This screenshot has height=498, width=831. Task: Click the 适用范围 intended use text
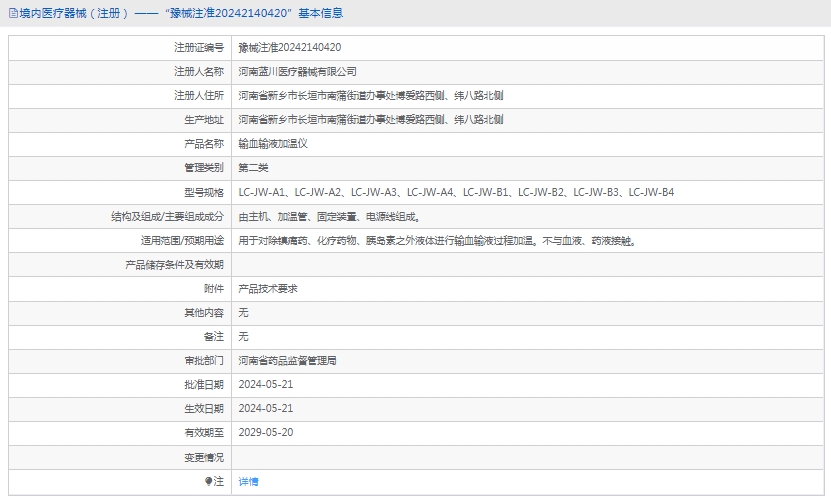click(x=436, y=240)
